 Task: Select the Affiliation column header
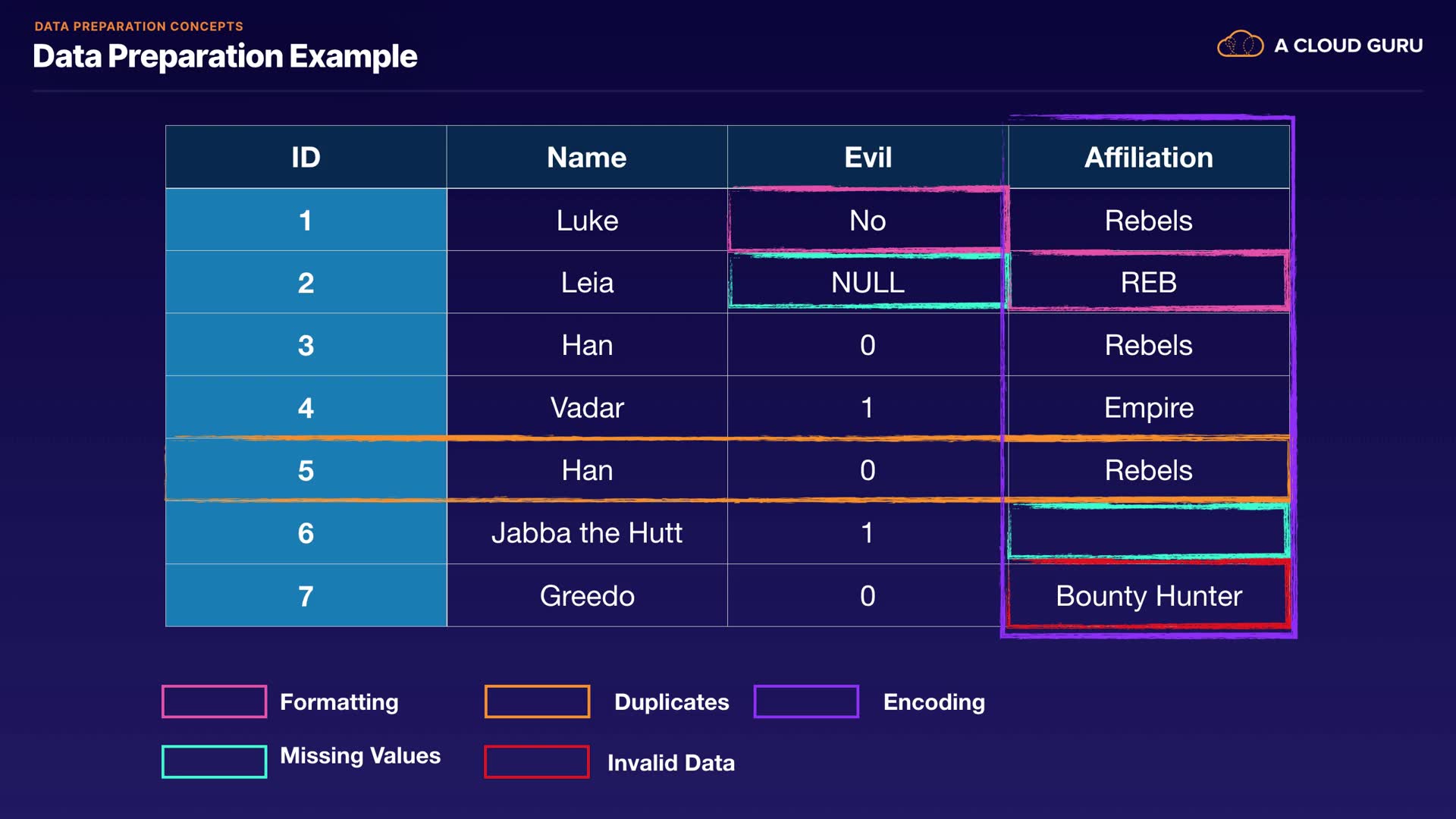(1148, 157)
